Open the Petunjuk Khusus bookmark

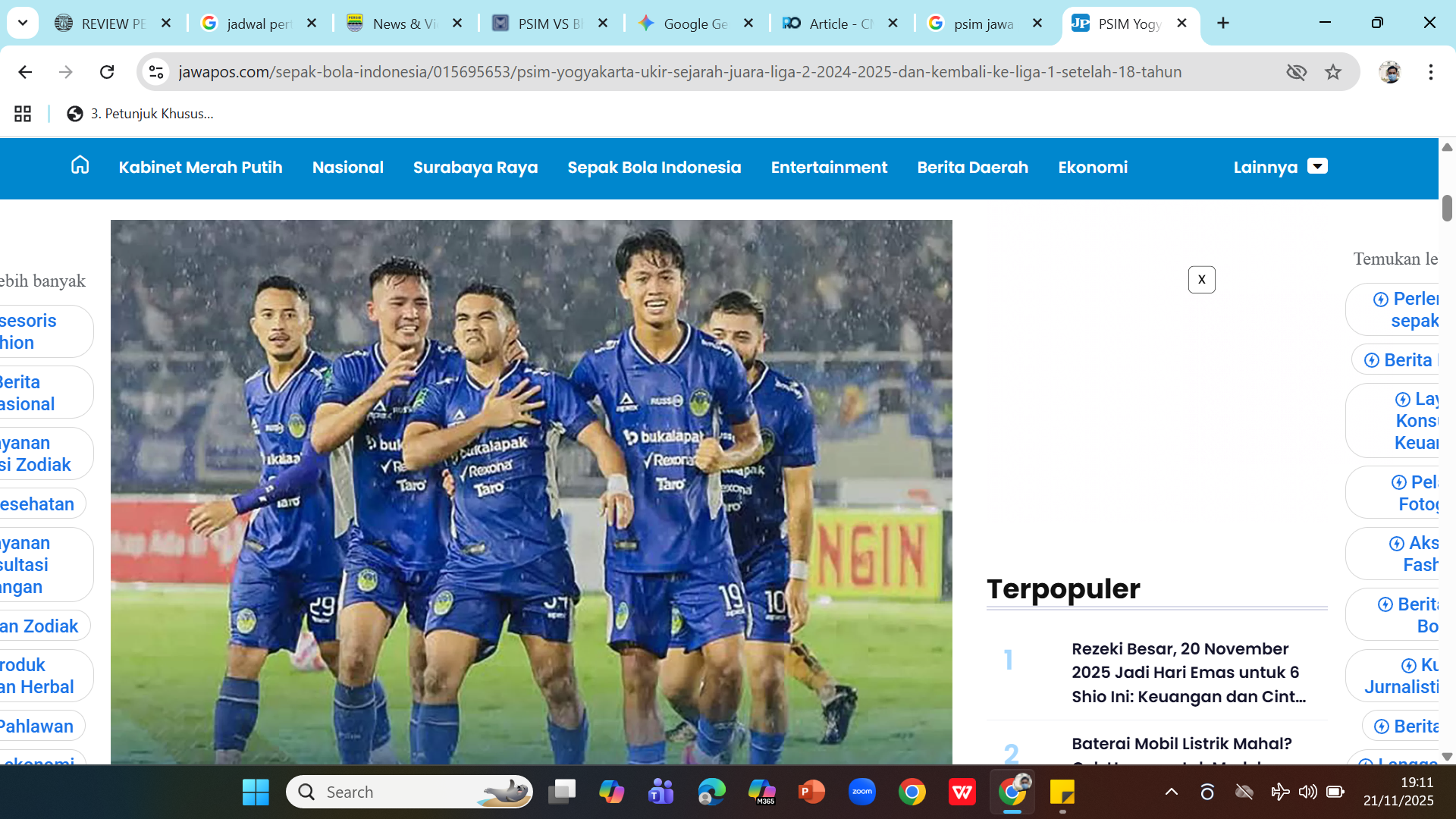point(140,114)
